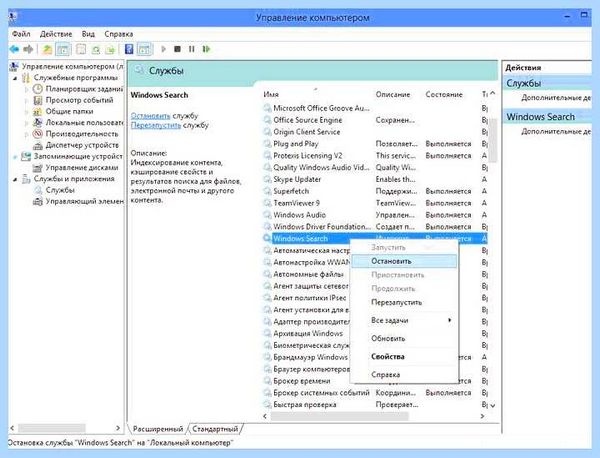Toggle the Show/Hide Console Tree icon
600x458 pixels.
pyautogui.click(x=63, y=49)
